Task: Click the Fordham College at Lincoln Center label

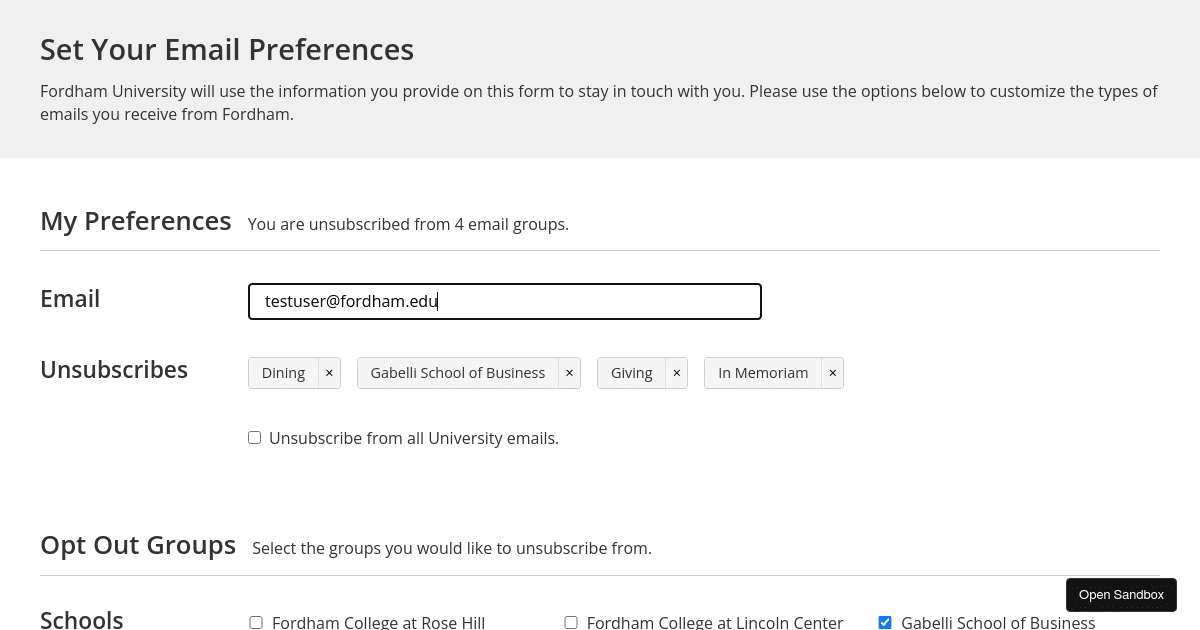Action: tap(715, 622)
